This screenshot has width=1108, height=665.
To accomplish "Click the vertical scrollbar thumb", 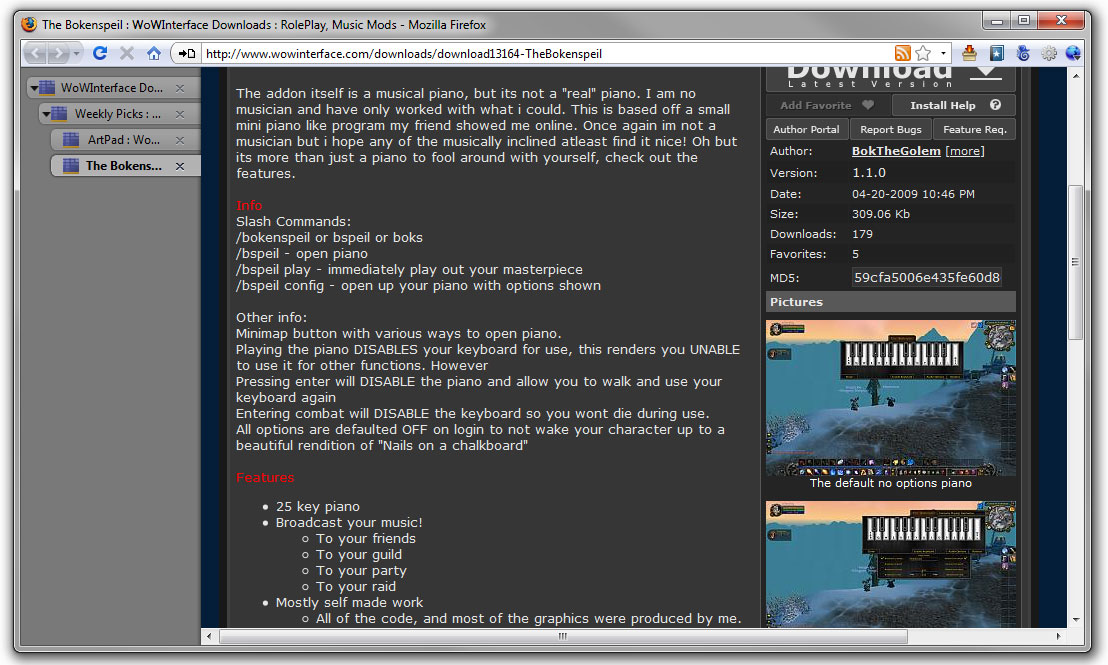I will (1075, 262).
